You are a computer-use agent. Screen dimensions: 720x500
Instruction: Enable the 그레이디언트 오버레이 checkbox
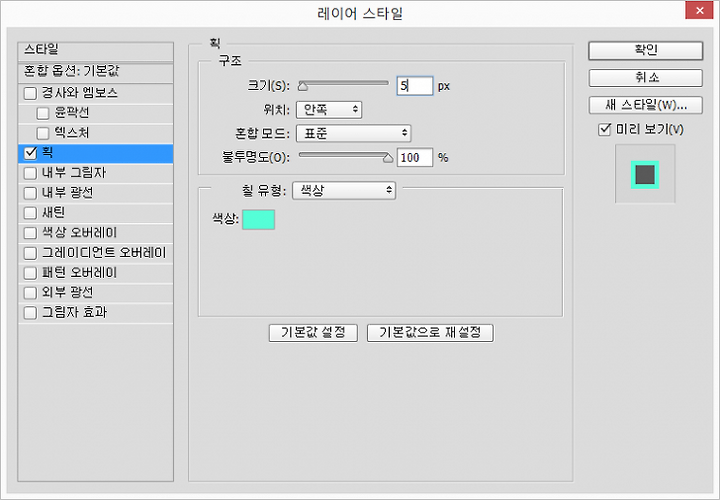coord(30,253)
